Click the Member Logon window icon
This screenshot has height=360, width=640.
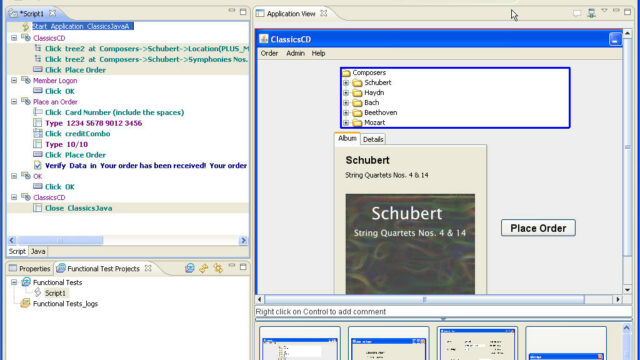[x=26, y=80]
